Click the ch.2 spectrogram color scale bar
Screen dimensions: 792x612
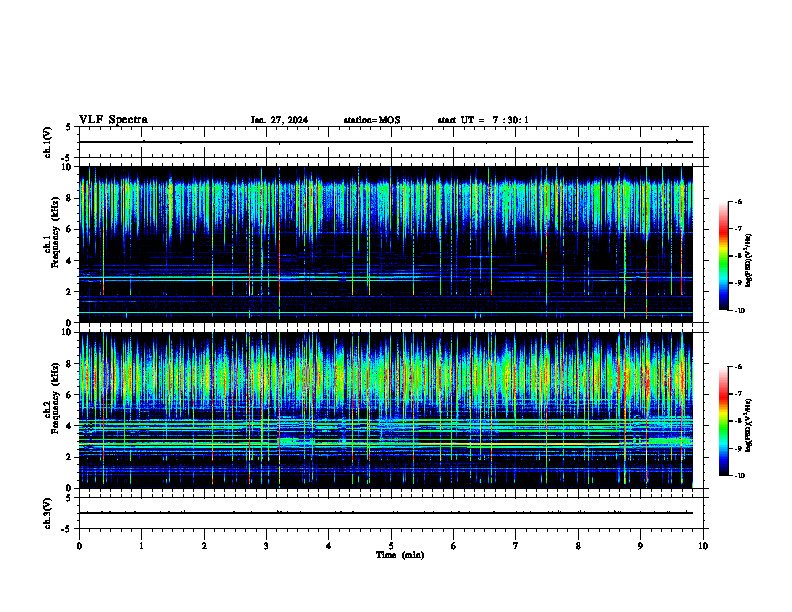[723, 421]
